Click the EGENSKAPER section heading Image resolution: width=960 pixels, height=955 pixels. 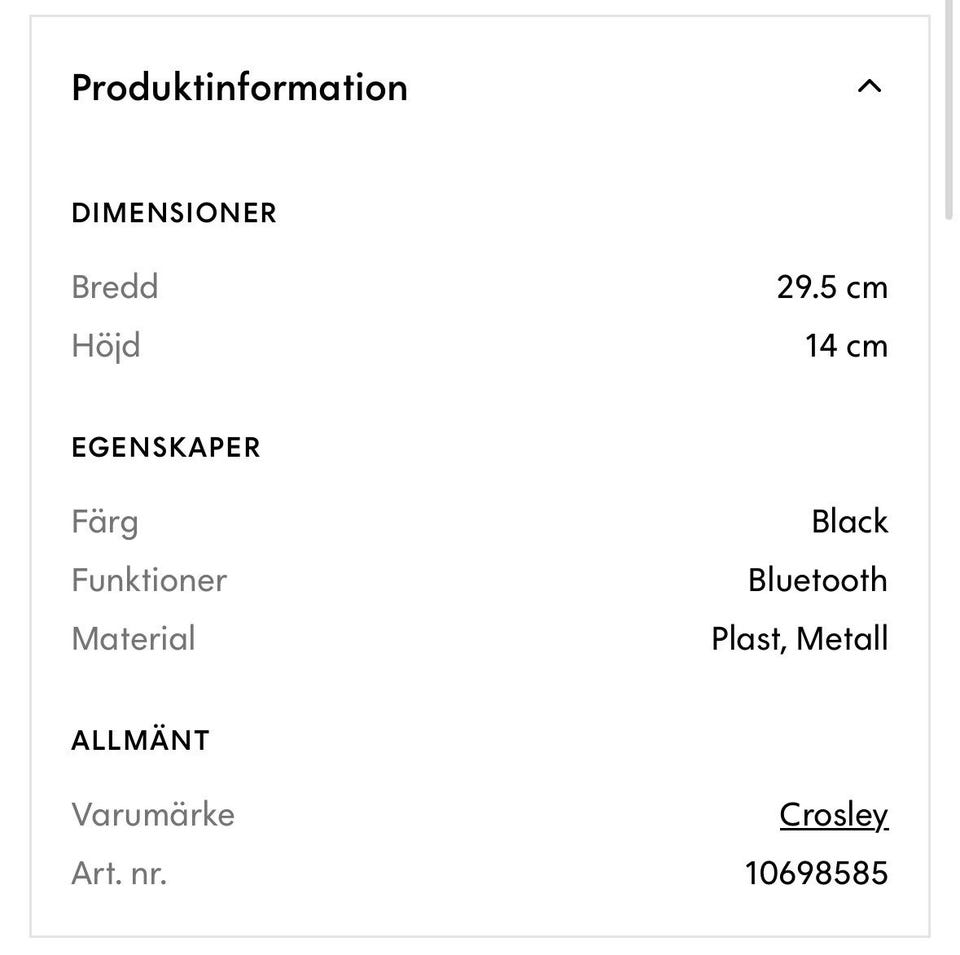pyautogui.click(x=166, y=447)
